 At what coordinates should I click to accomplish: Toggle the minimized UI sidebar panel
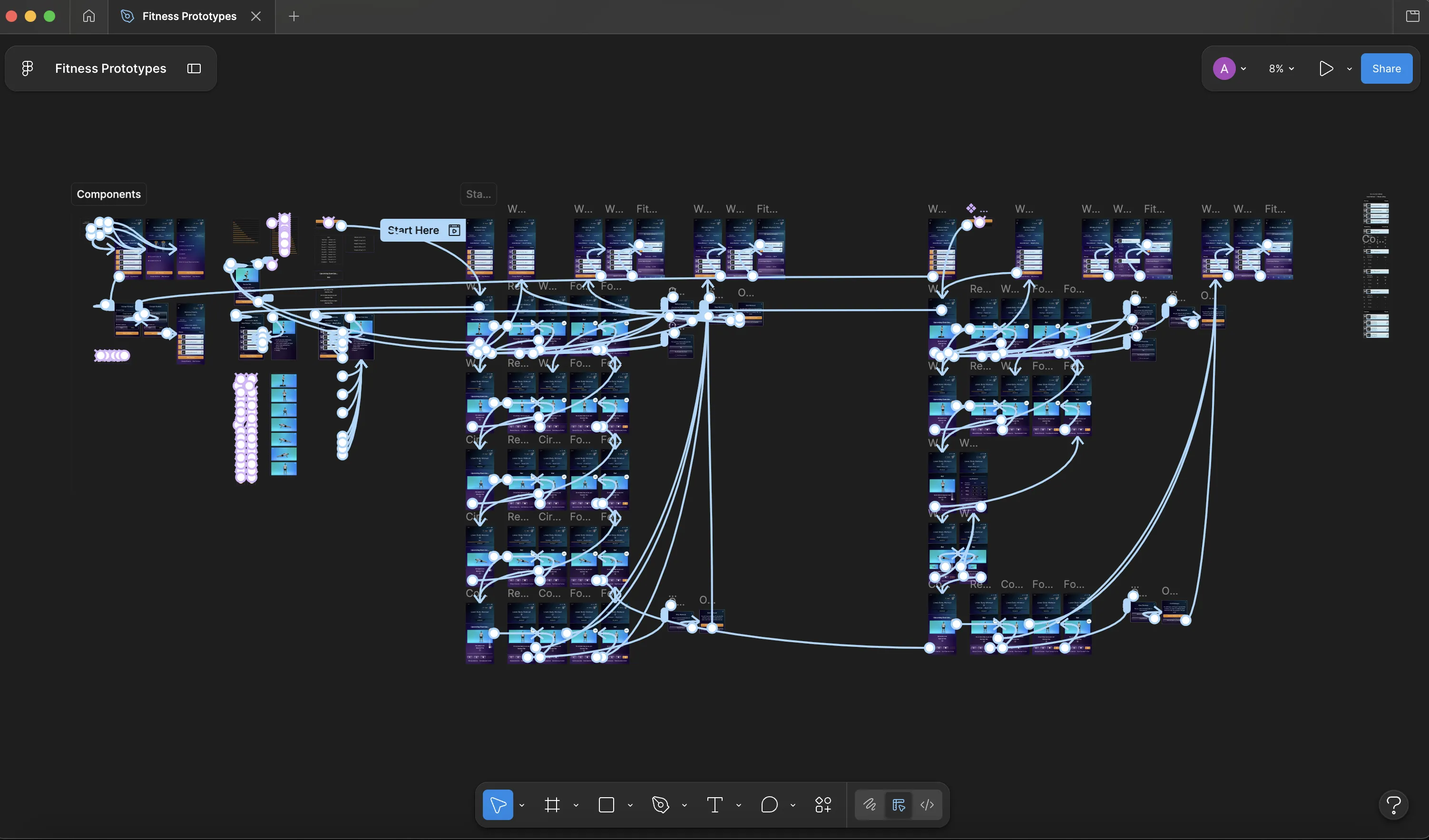[194, 68]
